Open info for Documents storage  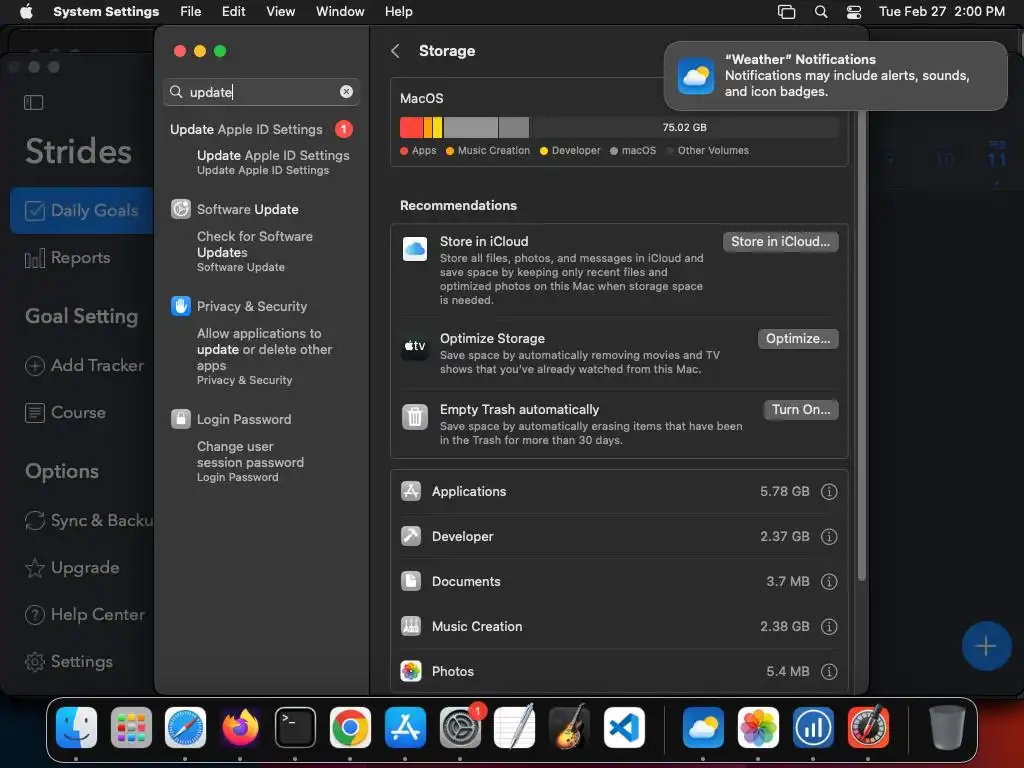coord(829,582)
